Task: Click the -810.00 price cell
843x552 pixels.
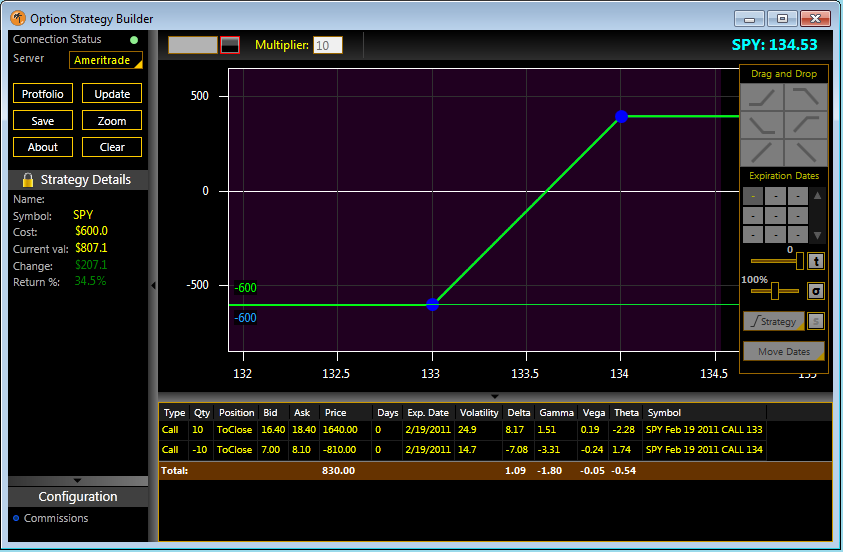Action: pyautogui.click(x=339, y=449)
